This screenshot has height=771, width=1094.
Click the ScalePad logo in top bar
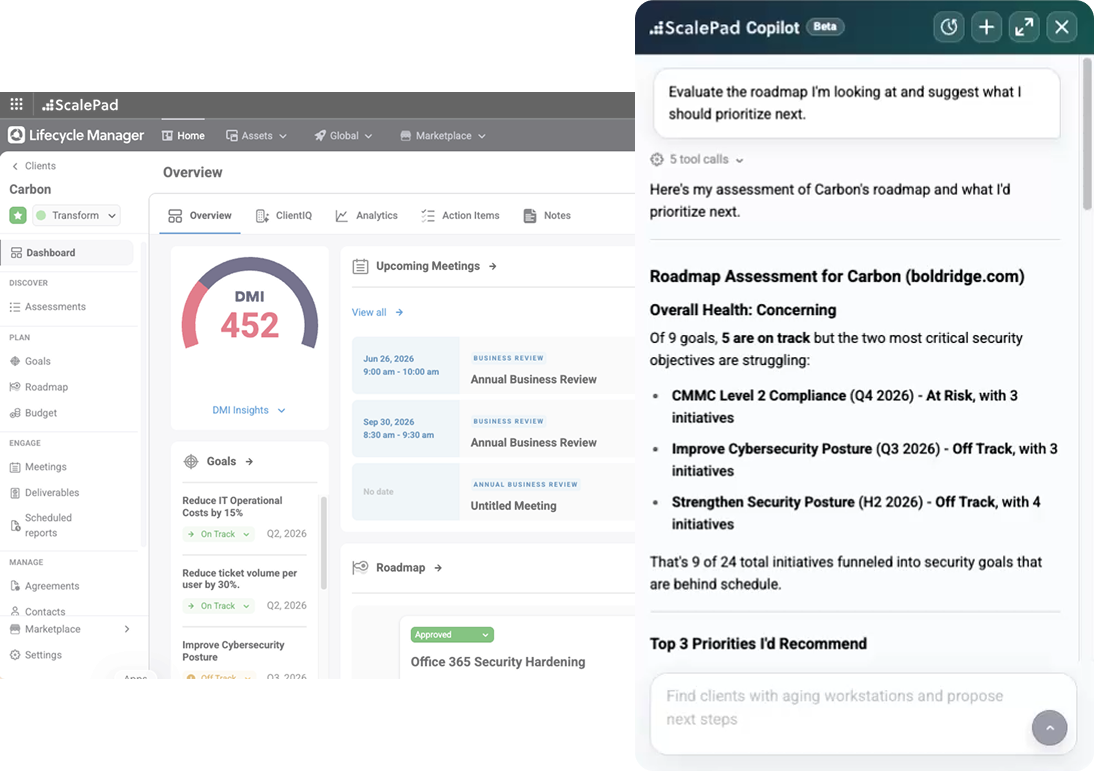(x=80, y=105)
